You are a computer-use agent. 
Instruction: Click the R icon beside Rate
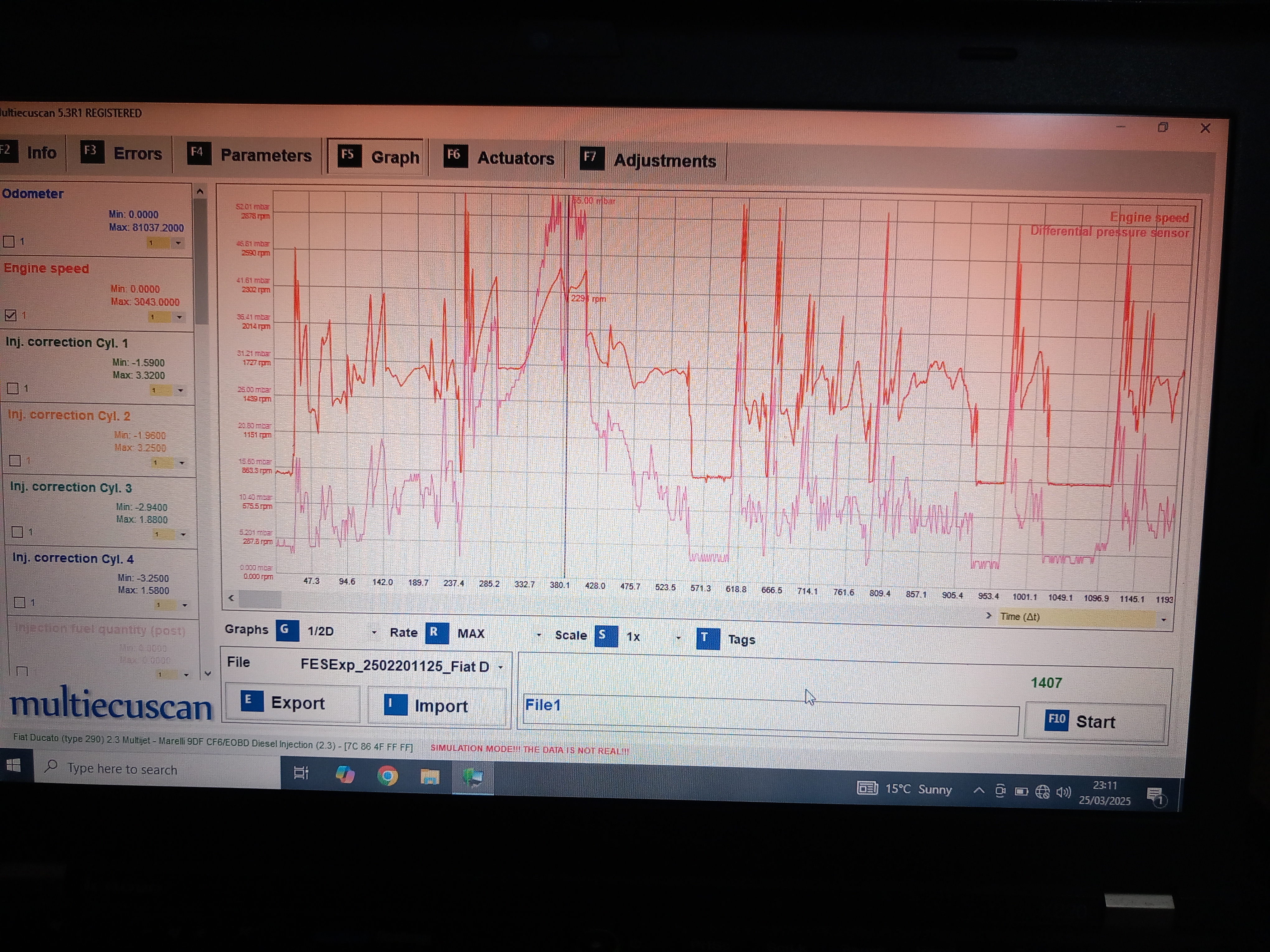coord(436,633)
